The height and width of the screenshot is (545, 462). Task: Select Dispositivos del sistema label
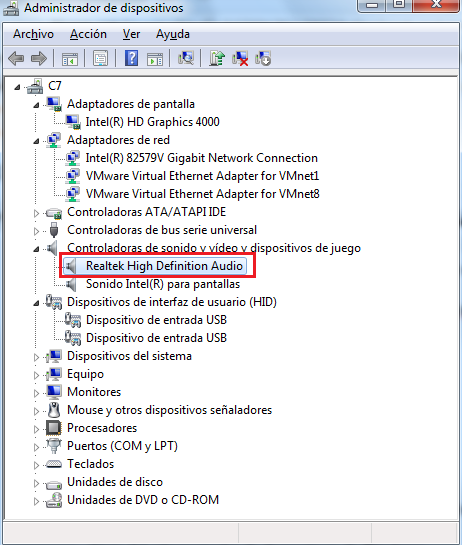(x=129, y=356)
